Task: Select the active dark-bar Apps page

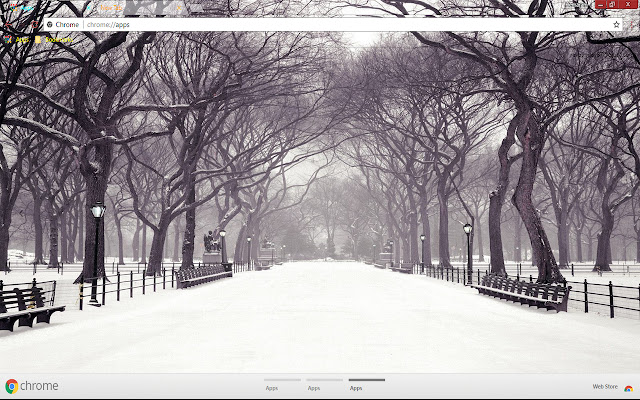Action: coord(367,384)
